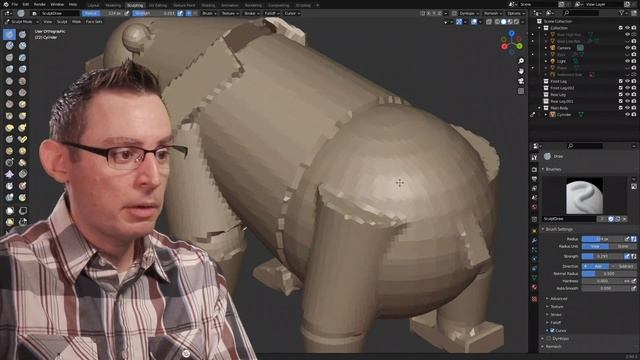Image resolution: width=640 pixels, height=360 pixels.
Task: Enable the Dyntopo panel checkbox
Action: click(549, 339)
